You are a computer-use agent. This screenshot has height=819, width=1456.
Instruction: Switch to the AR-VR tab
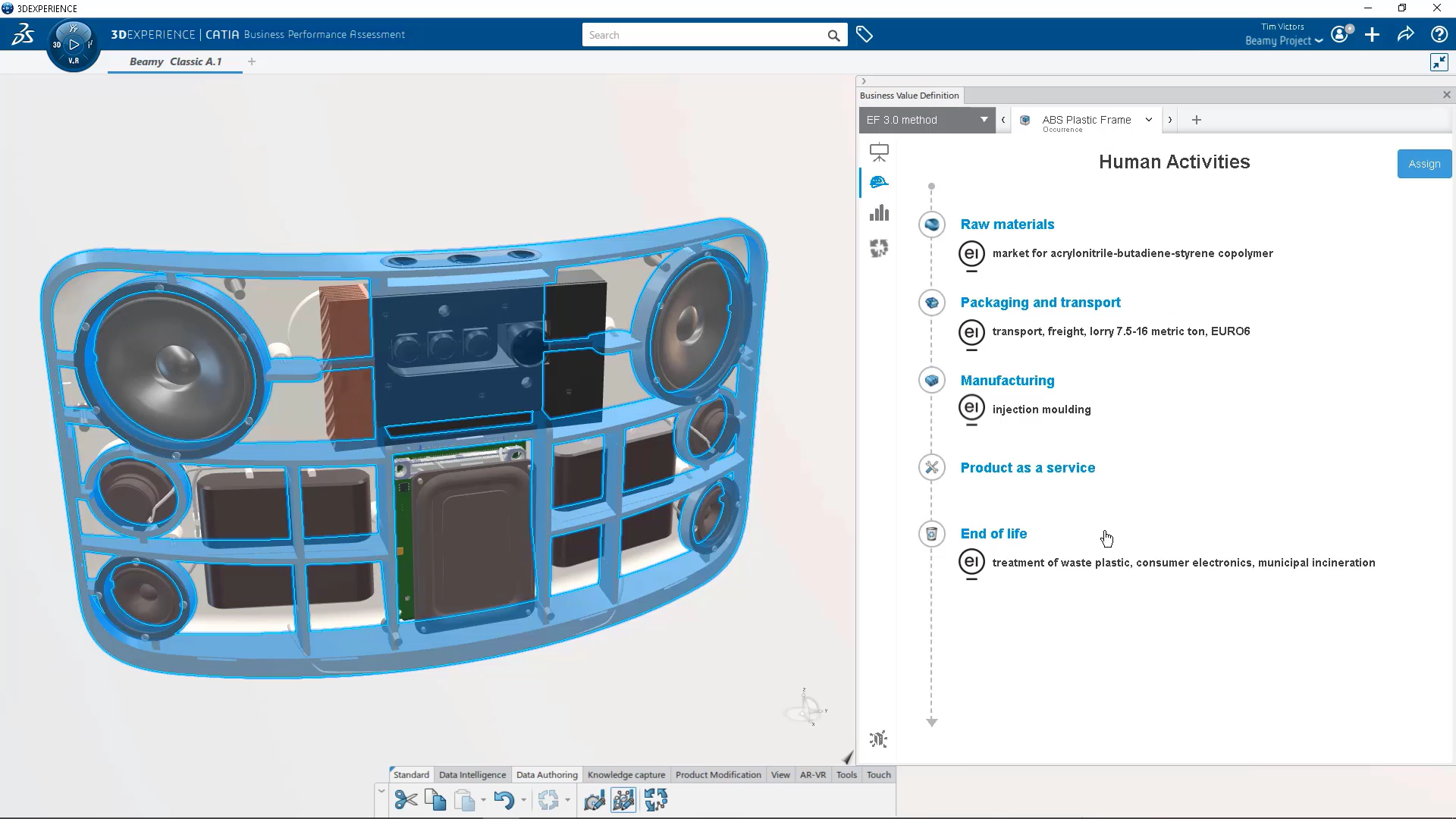coord(812,774)
